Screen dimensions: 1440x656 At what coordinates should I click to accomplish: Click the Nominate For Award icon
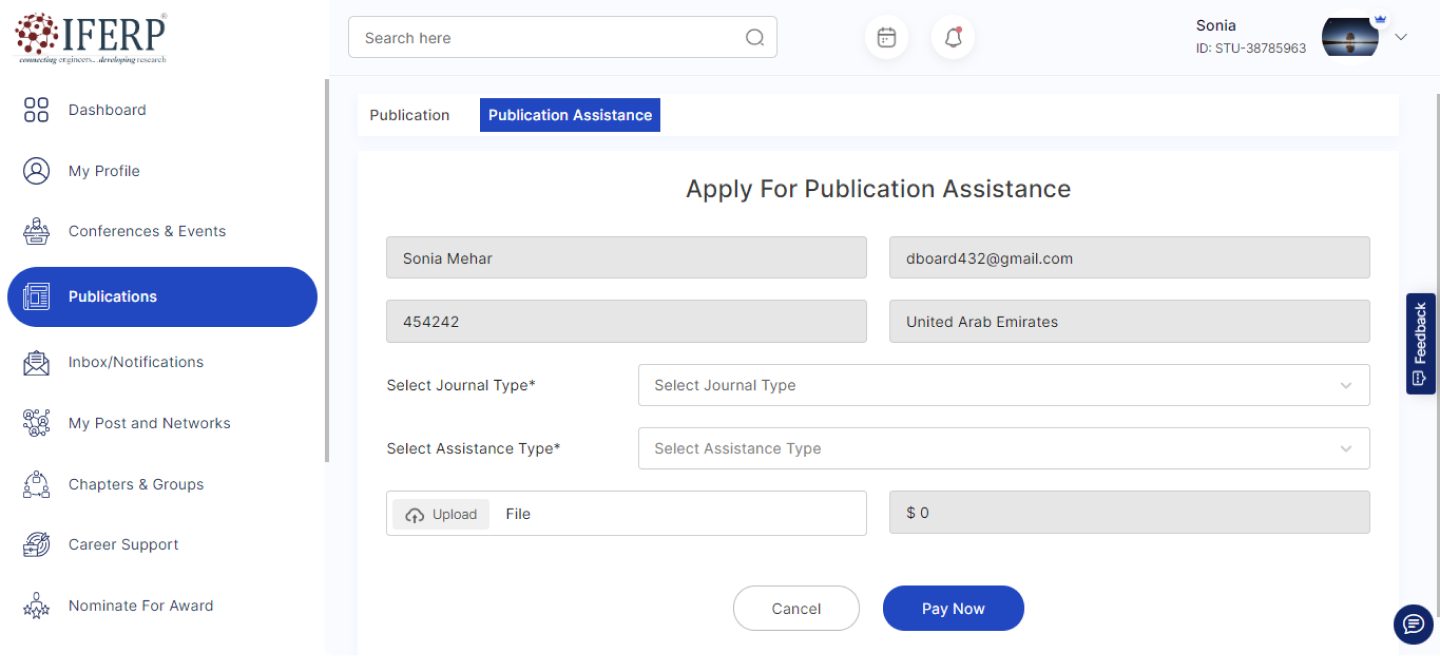36,606
